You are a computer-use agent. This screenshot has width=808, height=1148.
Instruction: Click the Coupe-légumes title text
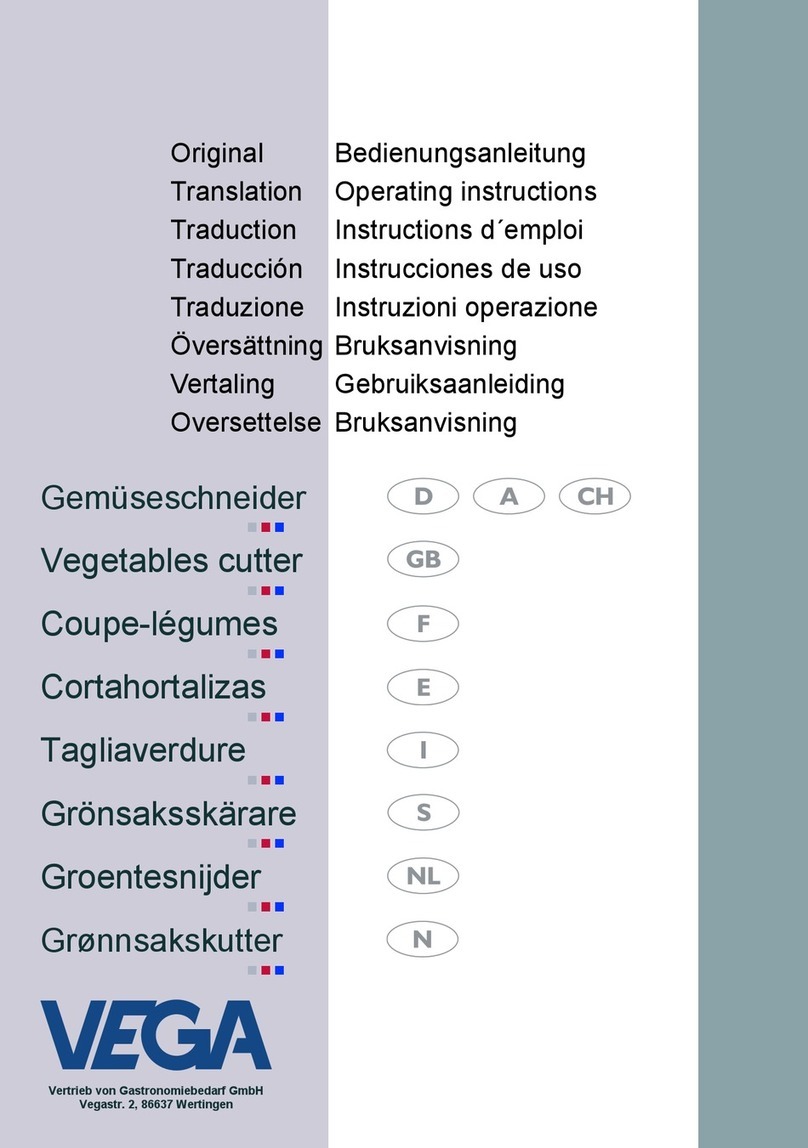(x=160, y=625)
